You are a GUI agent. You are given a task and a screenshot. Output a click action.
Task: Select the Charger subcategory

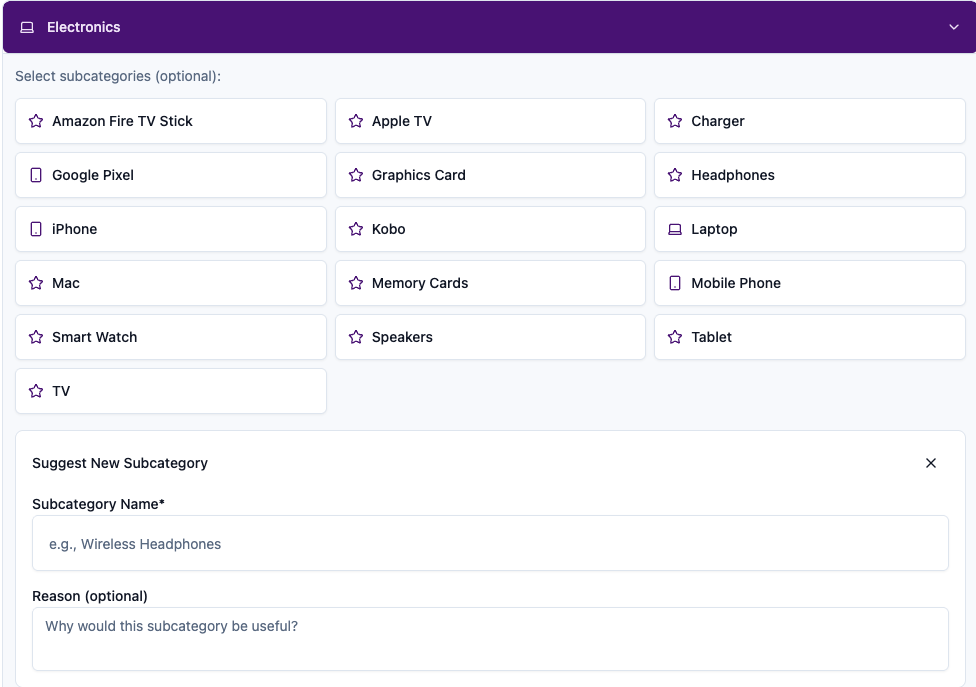tap(810, 121)
